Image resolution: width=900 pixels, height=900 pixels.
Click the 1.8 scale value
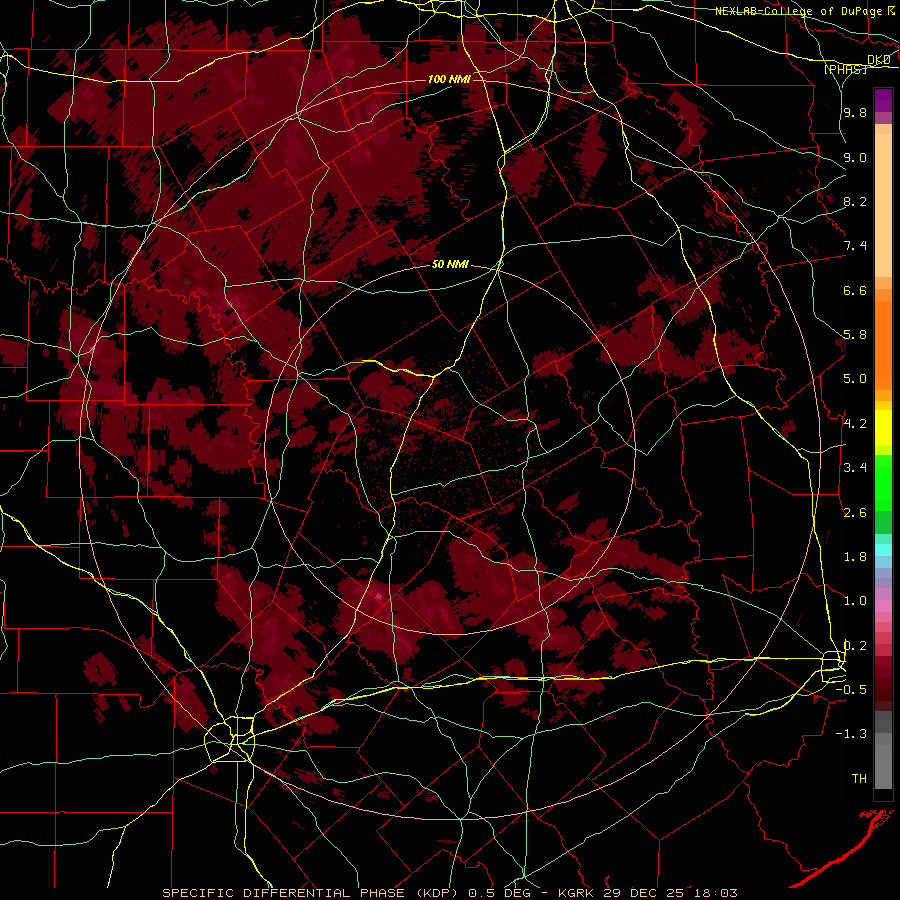[x=855, y=557]
